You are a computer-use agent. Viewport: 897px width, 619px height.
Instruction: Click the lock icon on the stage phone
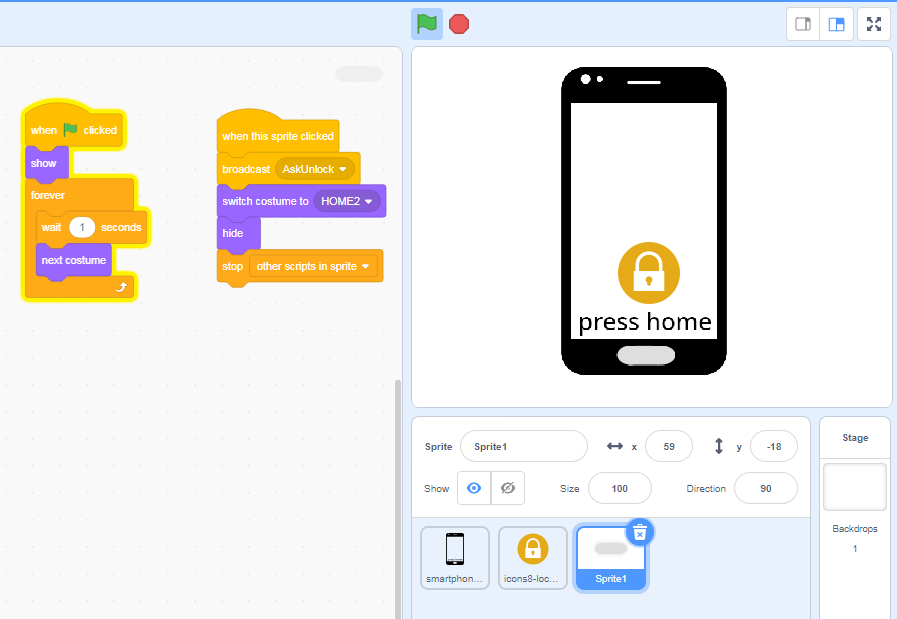click(x=649, y=273)
